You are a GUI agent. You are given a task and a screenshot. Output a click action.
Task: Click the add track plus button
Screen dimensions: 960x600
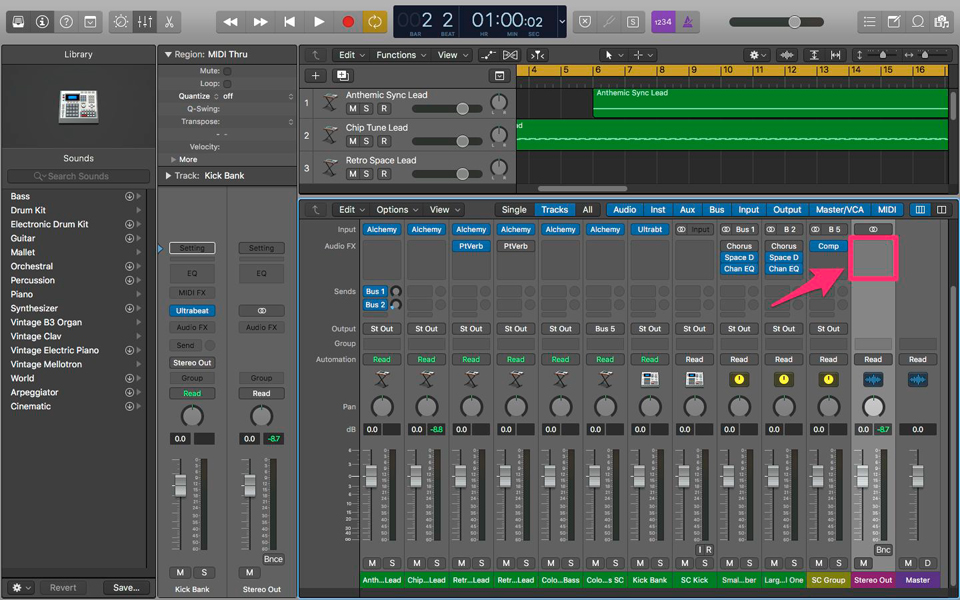[x=315, y=76]
